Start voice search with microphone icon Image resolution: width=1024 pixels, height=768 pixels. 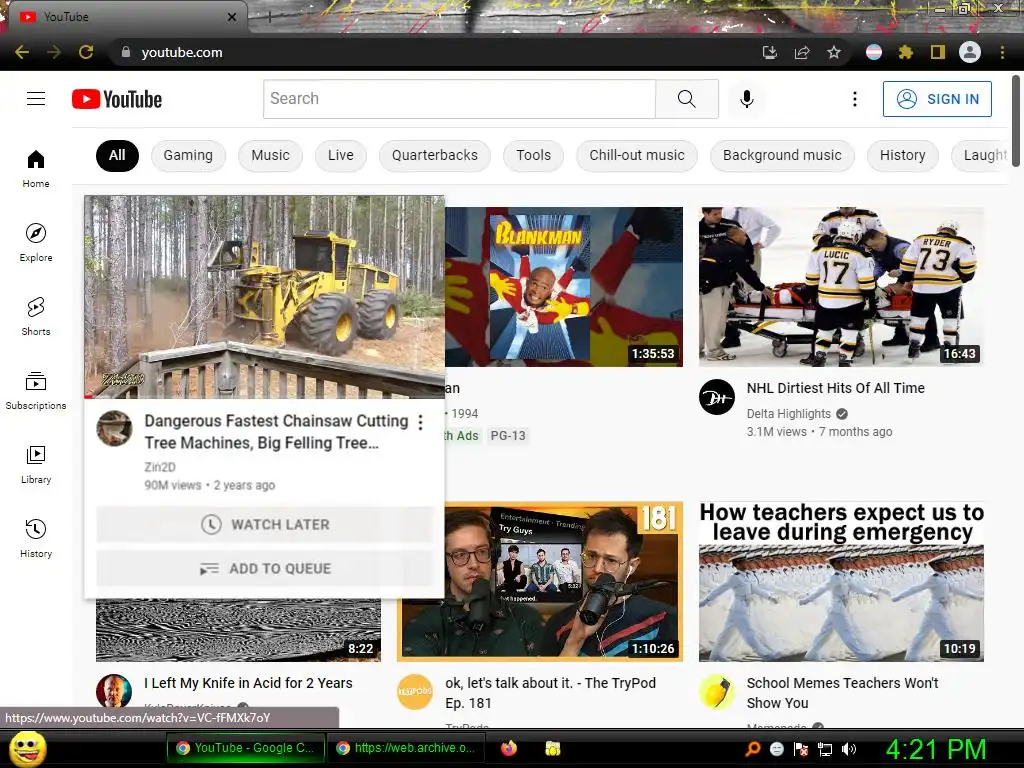point(746,99)
